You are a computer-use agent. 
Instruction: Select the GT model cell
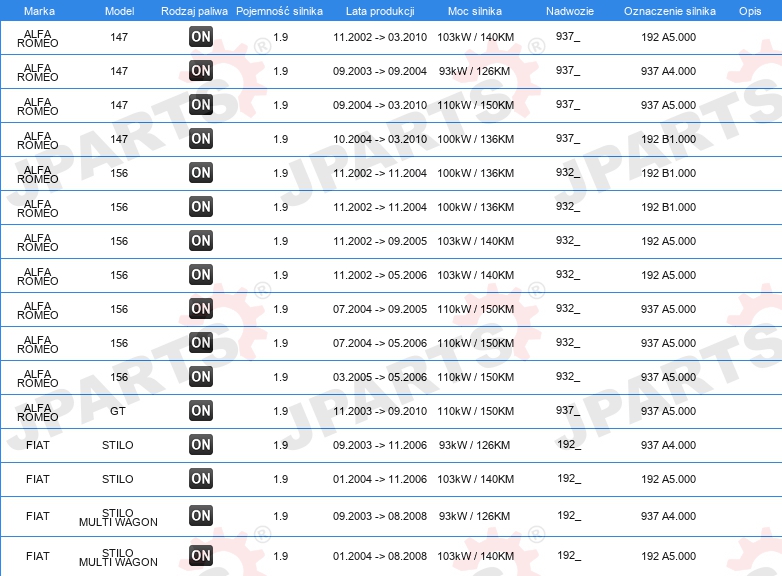tap(118, 411)
